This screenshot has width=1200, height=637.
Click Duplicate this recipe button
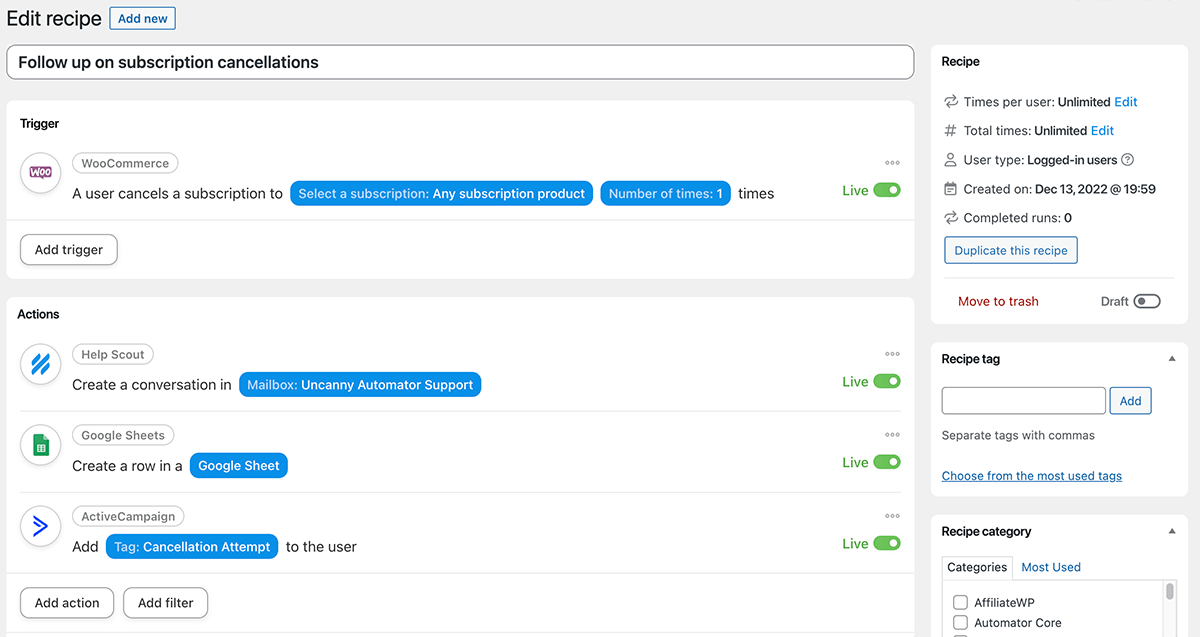coord(1011,250)
